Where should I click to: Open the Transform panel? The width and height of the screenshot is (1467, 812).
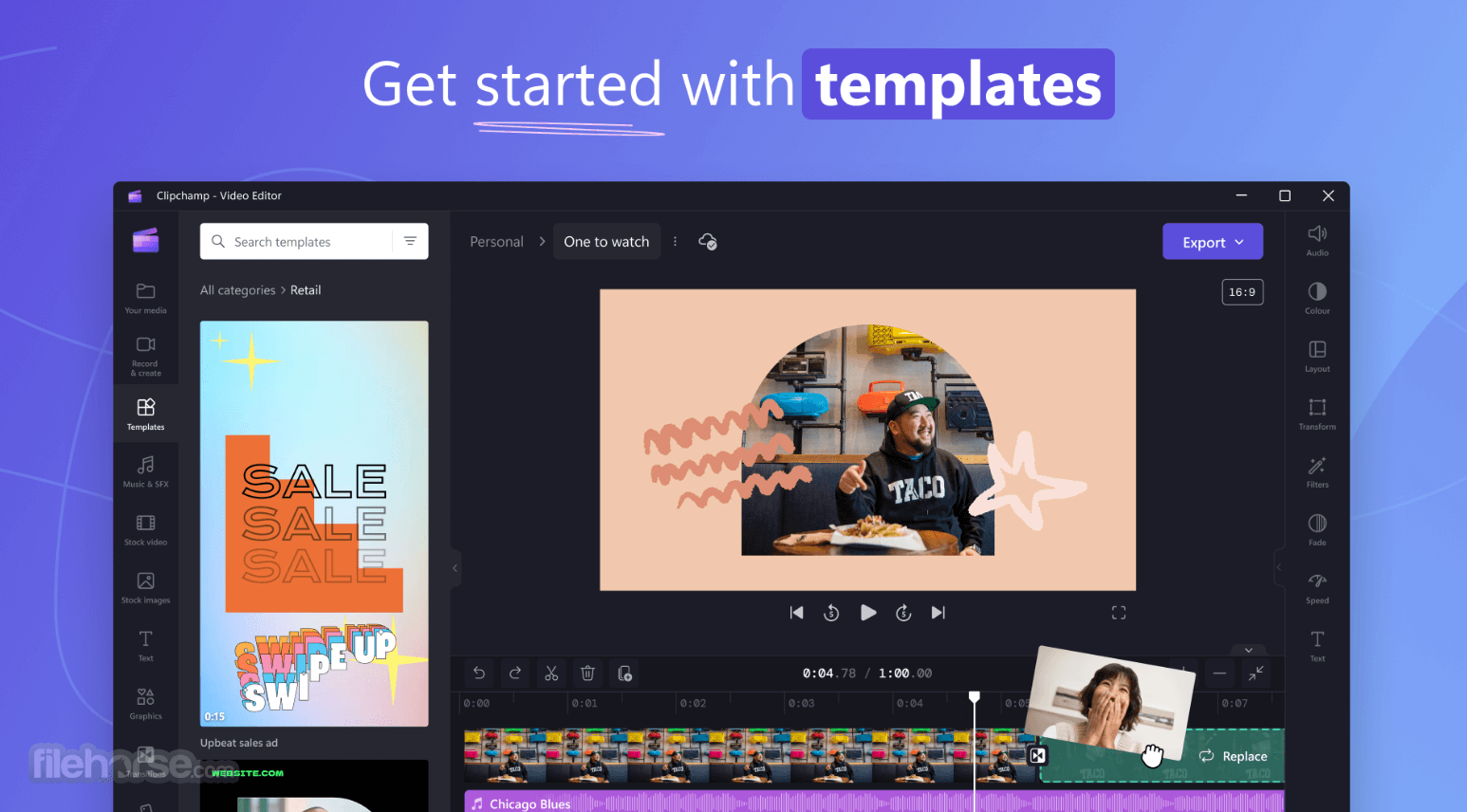(x=1317, y=414)
